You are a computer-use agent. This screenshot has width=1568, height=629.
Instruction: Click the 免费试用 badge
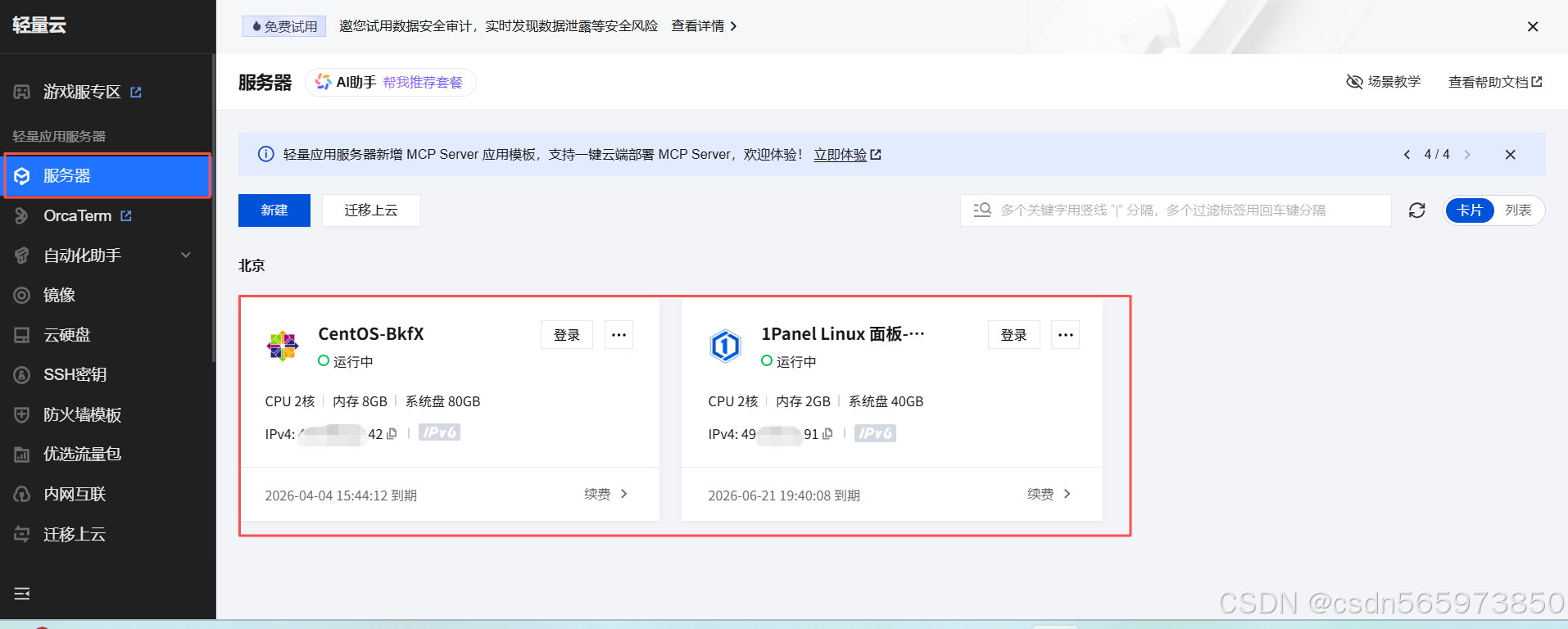pyautogui.click(x=284, y=26)
